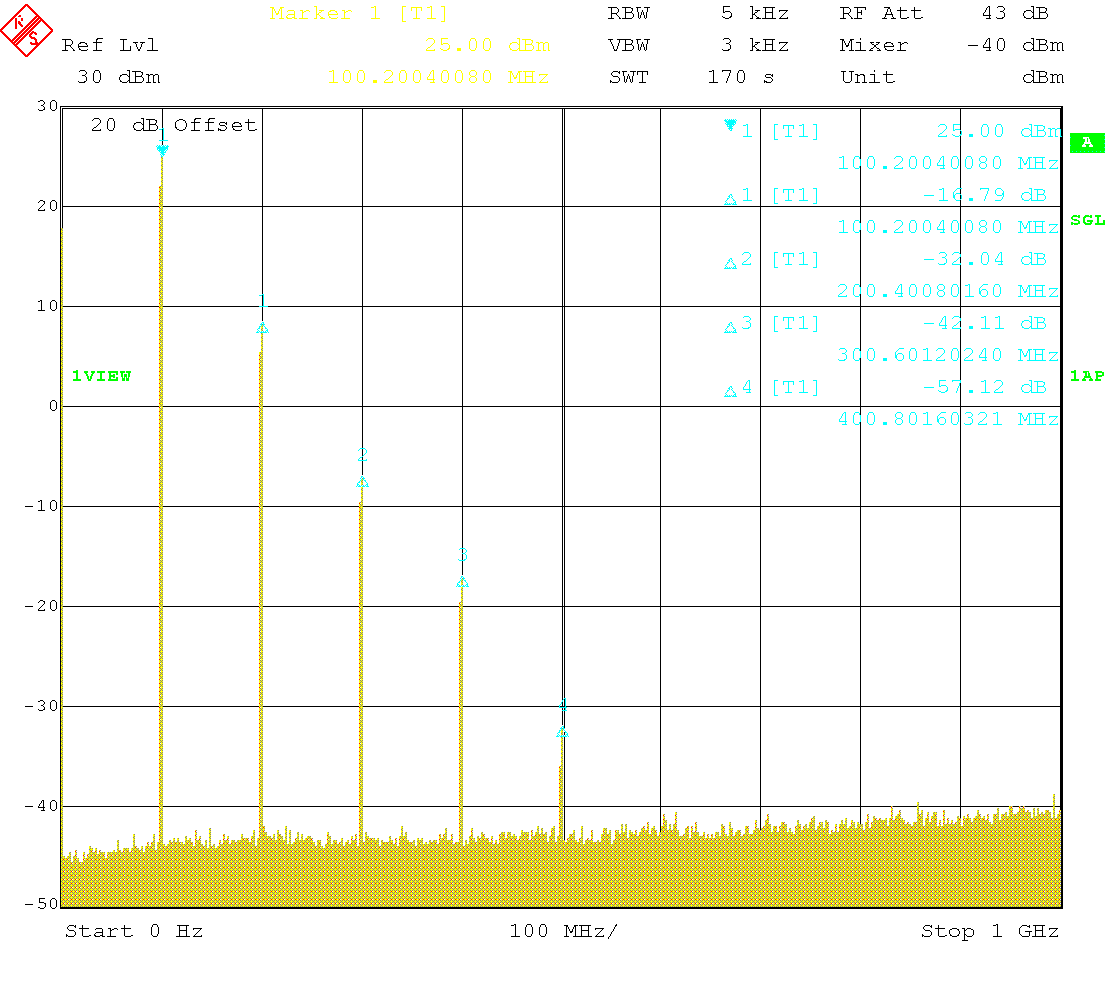Toggle the green A screen indicator
Viewport: 1120px width, 986px height.
(1087, 143)
